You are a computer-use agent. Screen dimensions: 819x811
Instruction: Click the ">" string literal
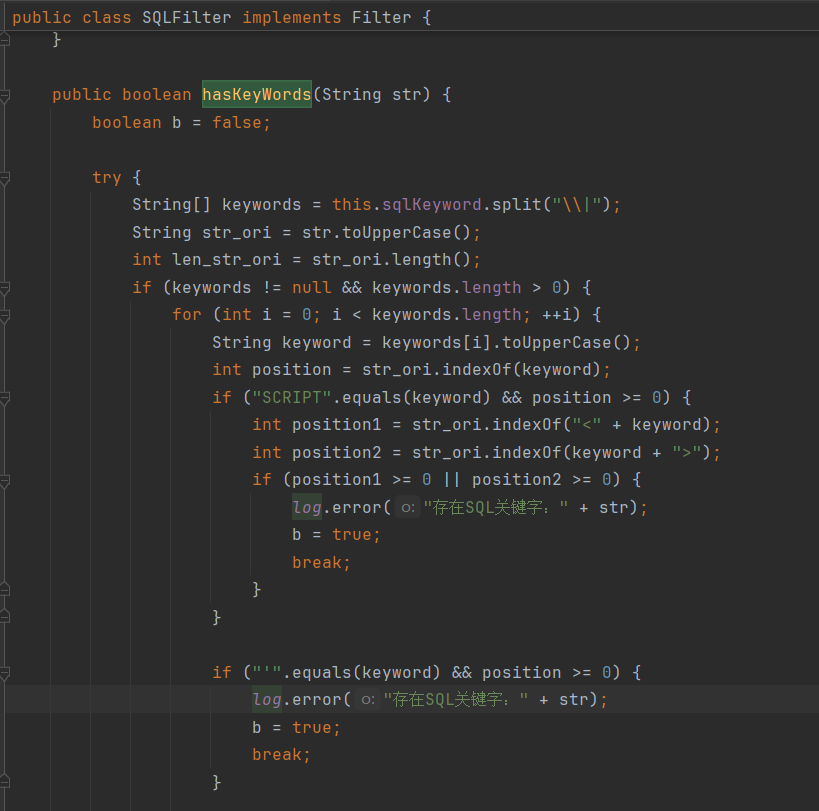tap(686, 452)
